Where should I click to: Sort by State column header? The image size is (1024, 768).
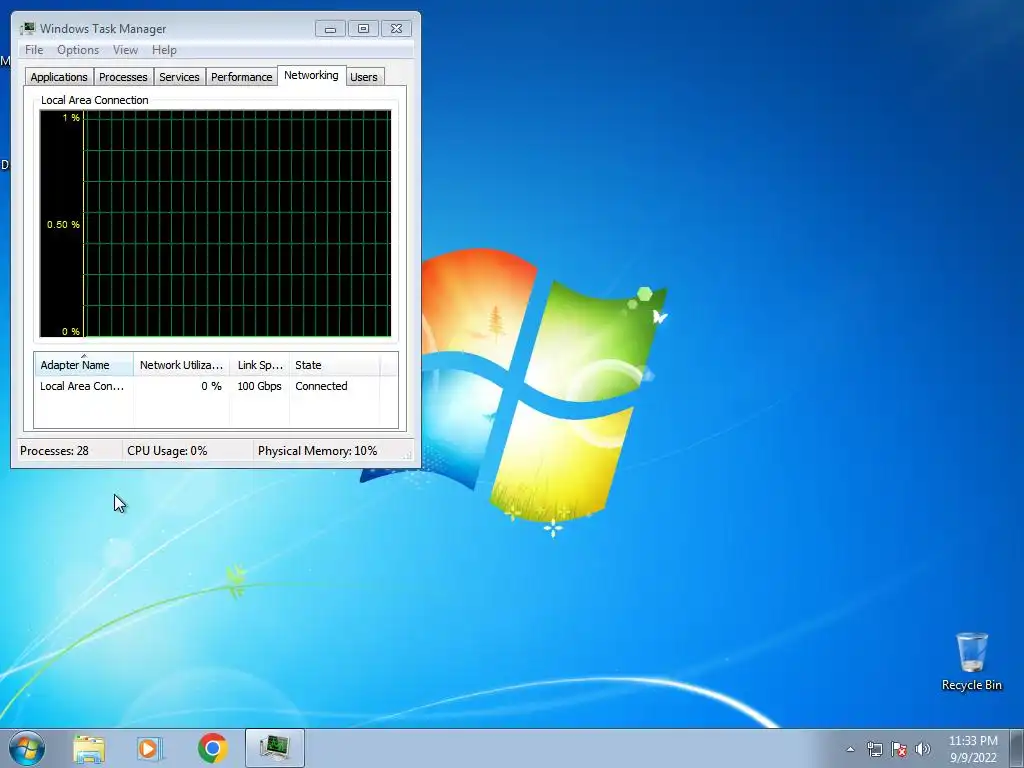[x=334, y=364]
